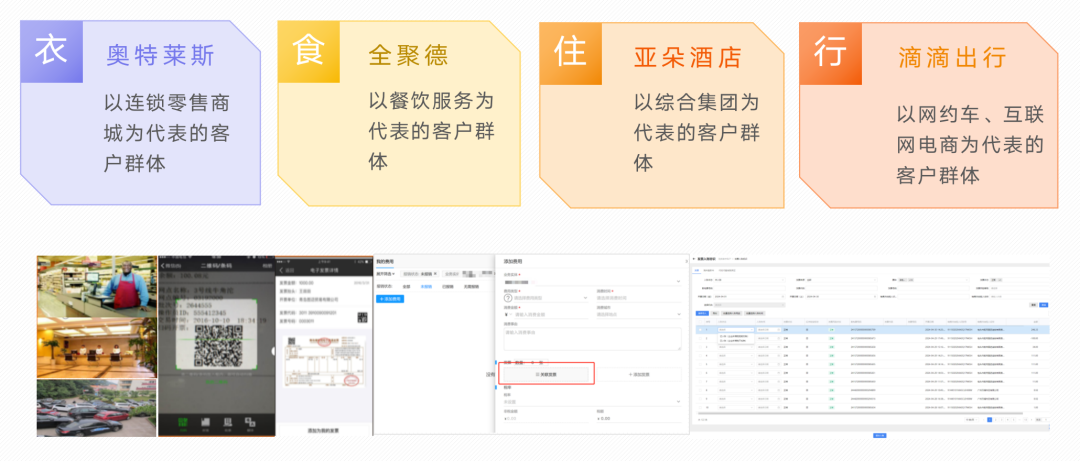
Task: Click the 消费事由 text area
Action: 592,339
